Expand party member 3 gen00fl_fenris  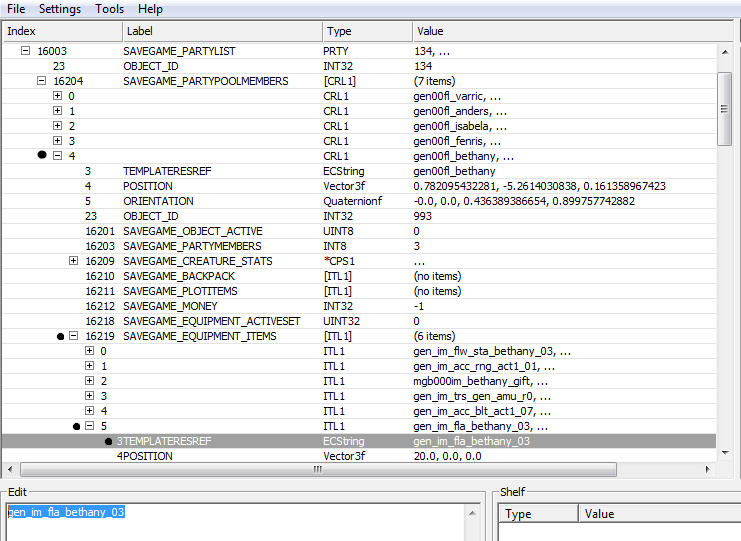coord(57,141)
